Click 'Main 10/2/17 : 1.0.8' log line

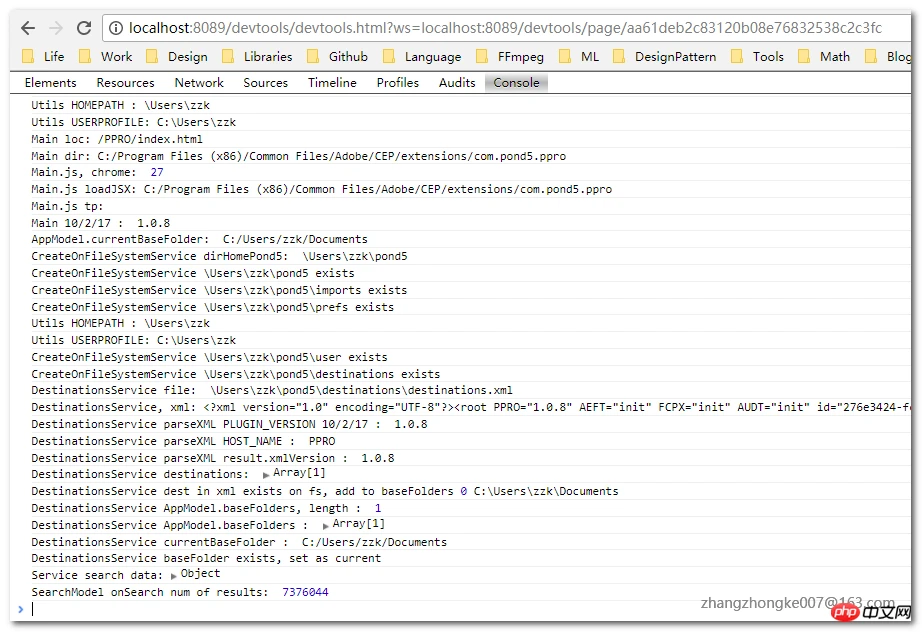coord(101,223)
